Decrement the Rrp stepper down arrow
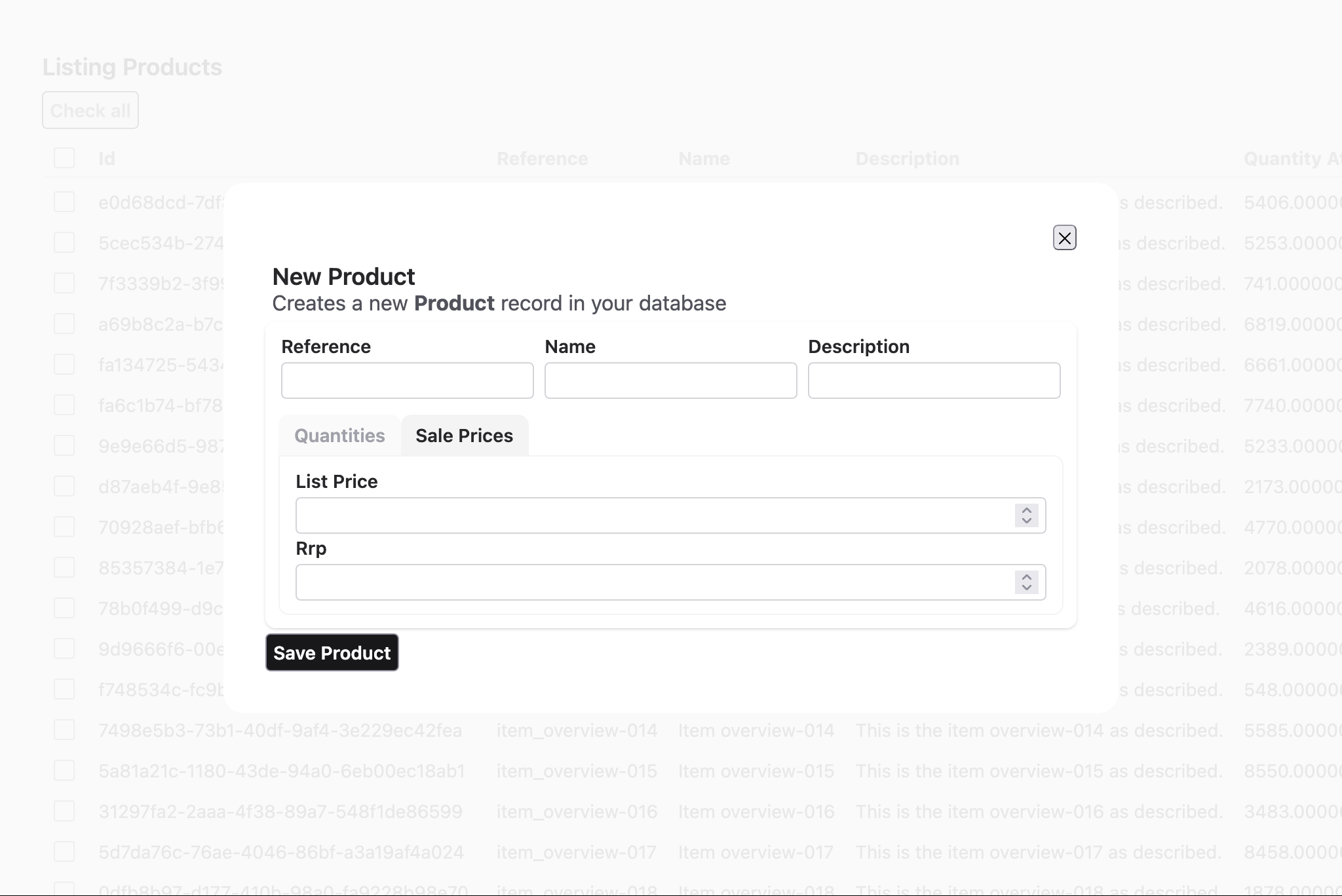Viewport: 1342px width, 896px height. click(x=1026, y=588)
